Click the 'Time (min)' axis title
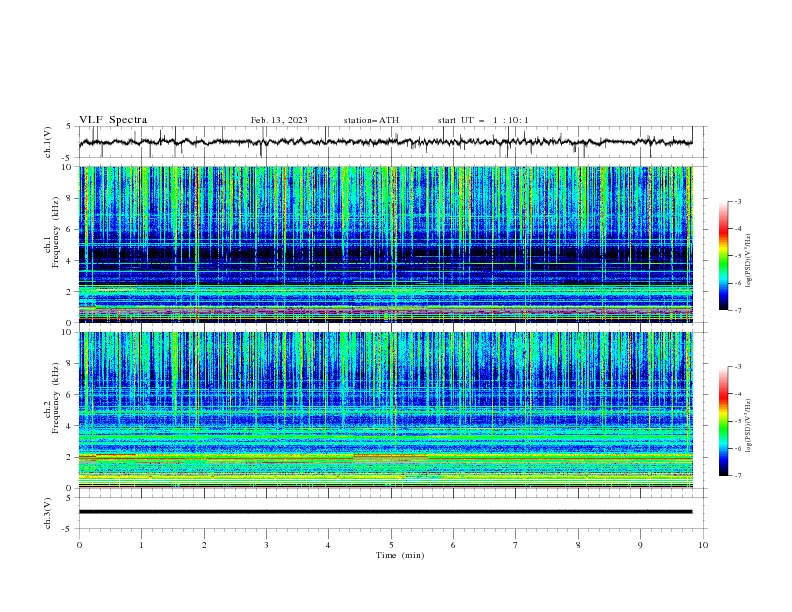Screen dimensions: 792x612 coord(400,555)
